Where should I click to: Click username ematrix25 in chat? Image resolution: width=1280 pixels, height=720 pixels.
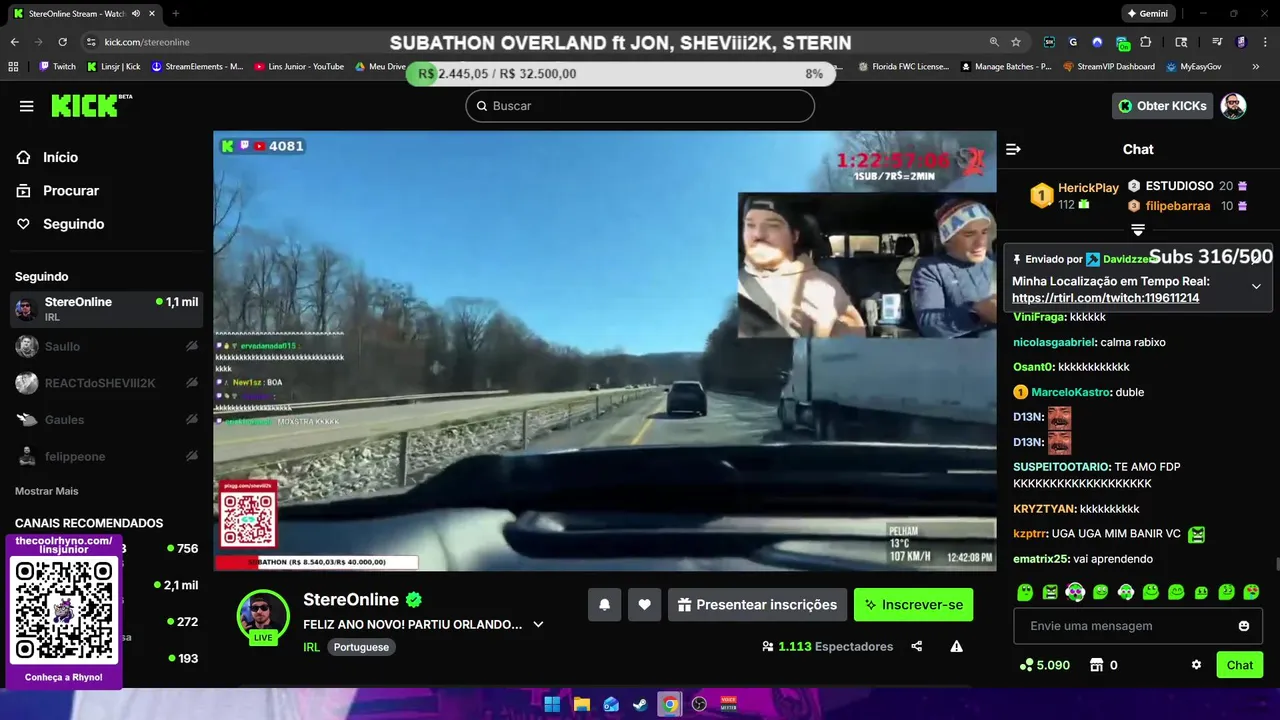pyautogui.click(x=1041, y=559)
